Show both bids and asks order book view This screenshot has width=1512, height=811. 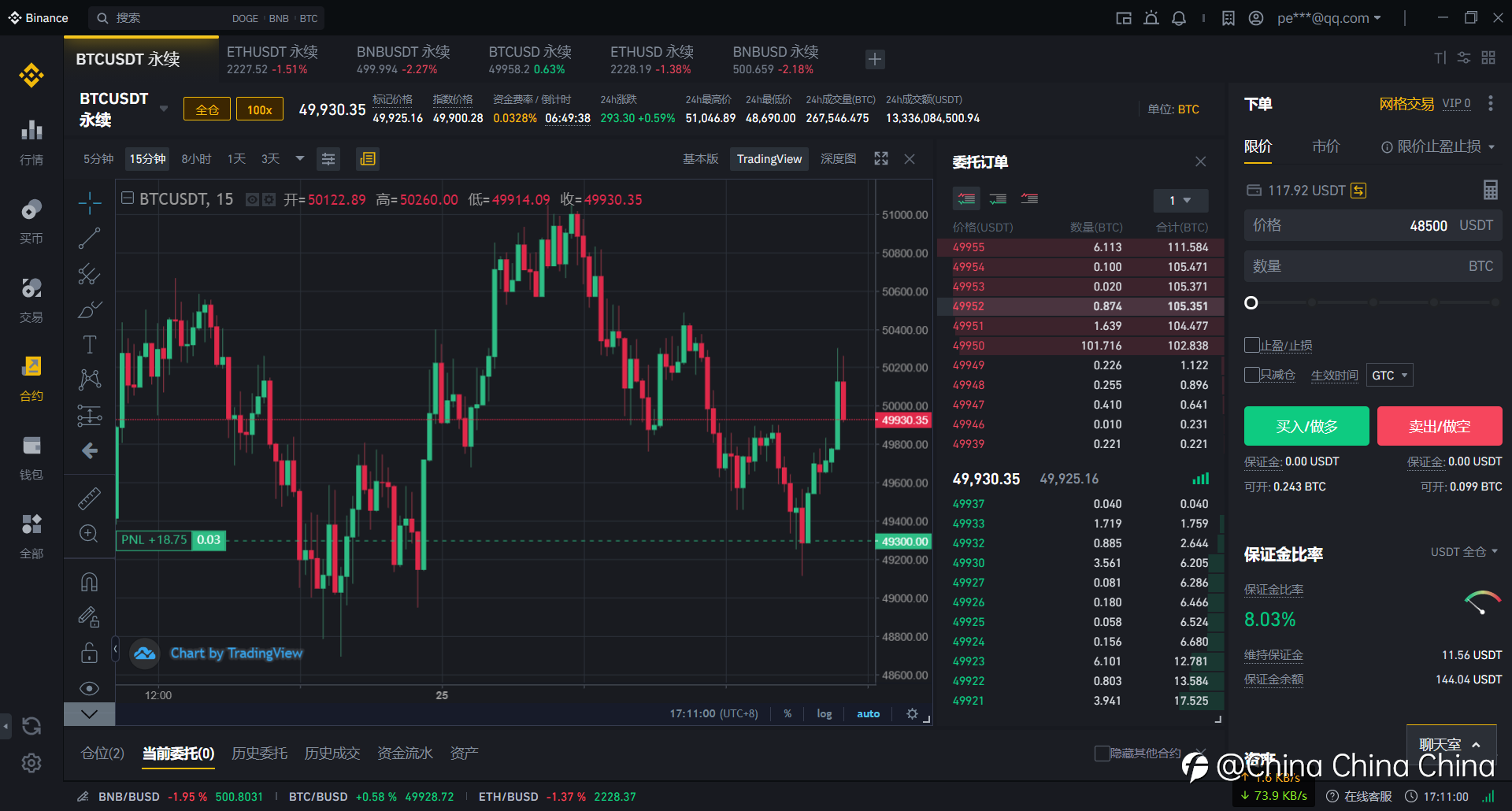(x=966, y=199)
